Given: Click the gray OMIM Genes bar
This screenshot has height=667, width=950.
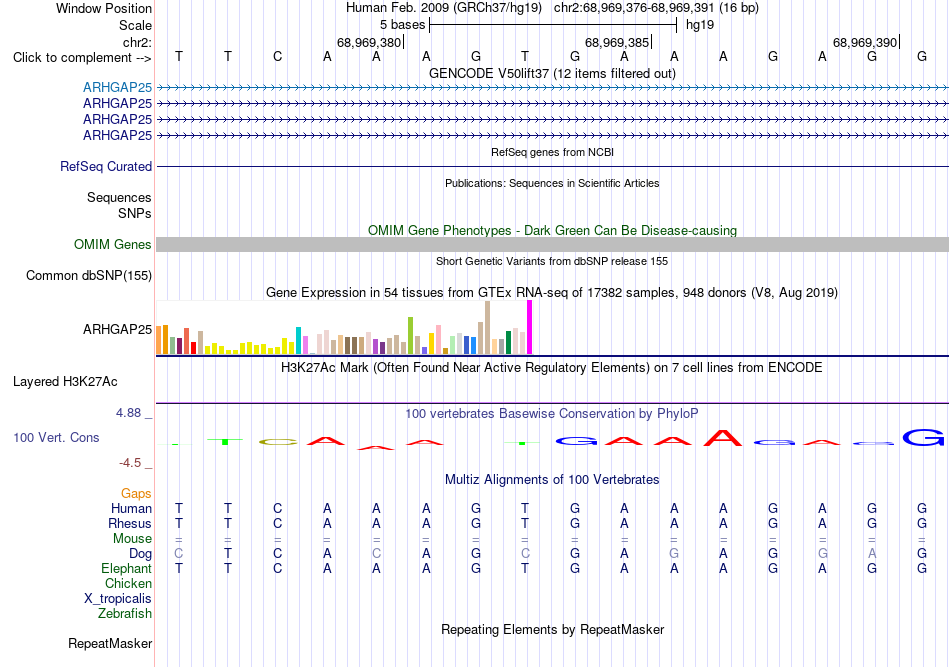Looking at the screenshot, I should click(552, 244).
